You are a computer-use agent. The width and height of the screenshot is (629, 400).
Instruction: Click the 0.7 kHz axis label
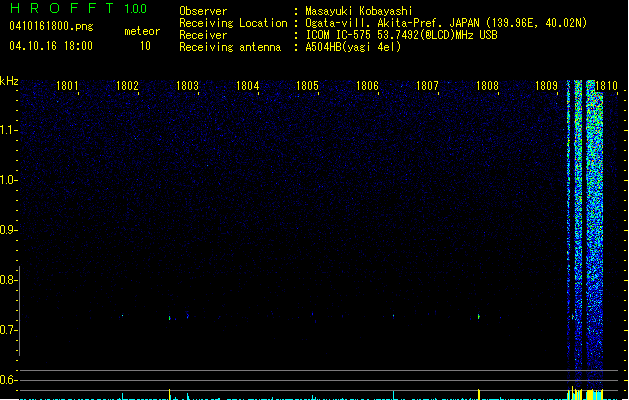click(9, 330)
